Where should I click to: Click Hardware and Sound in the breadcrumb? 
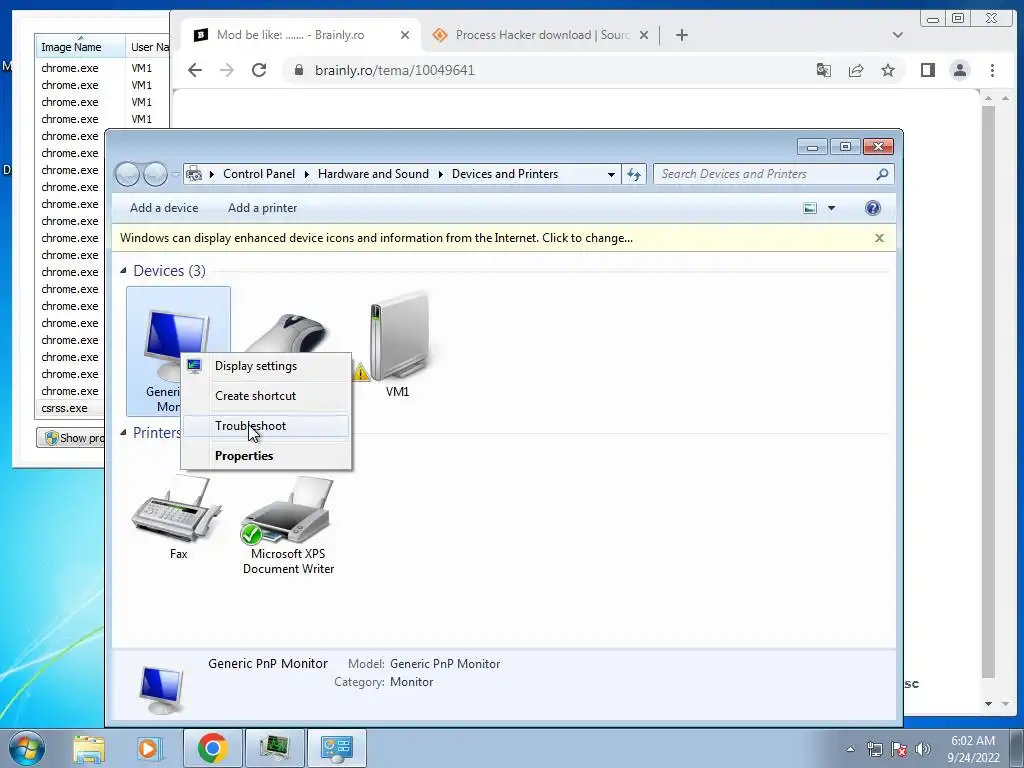(373, 174)
